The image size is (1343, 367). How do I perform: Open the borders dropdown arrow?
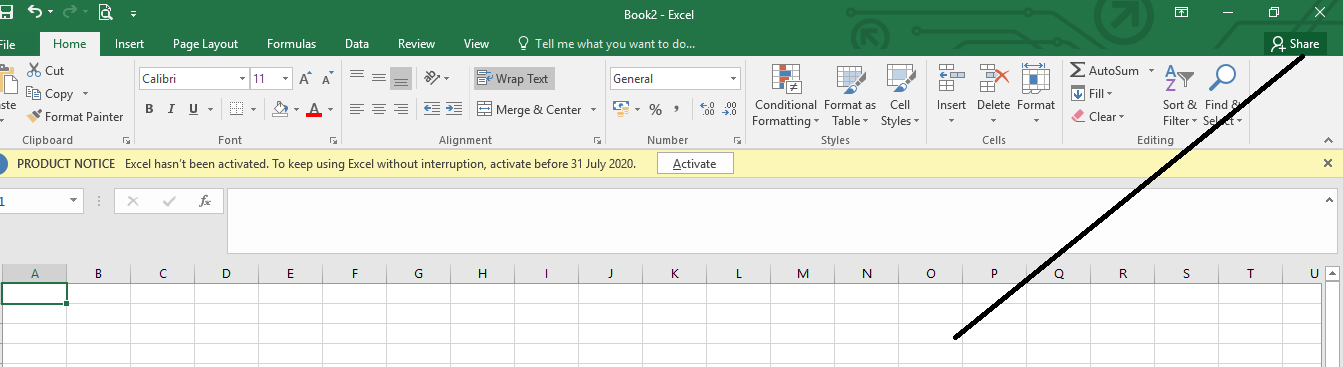[x=253, y=109]
